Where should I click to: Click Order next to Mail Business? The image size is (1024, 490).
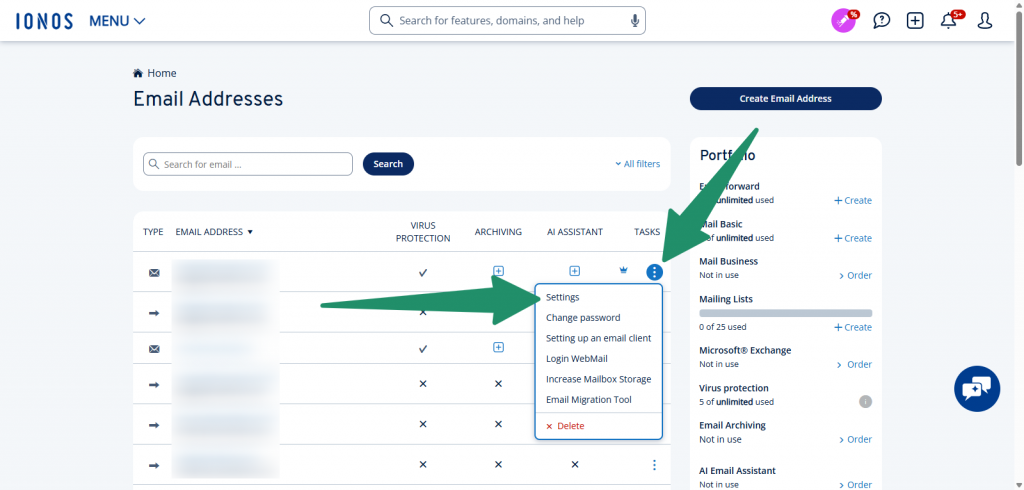(856, 276)
